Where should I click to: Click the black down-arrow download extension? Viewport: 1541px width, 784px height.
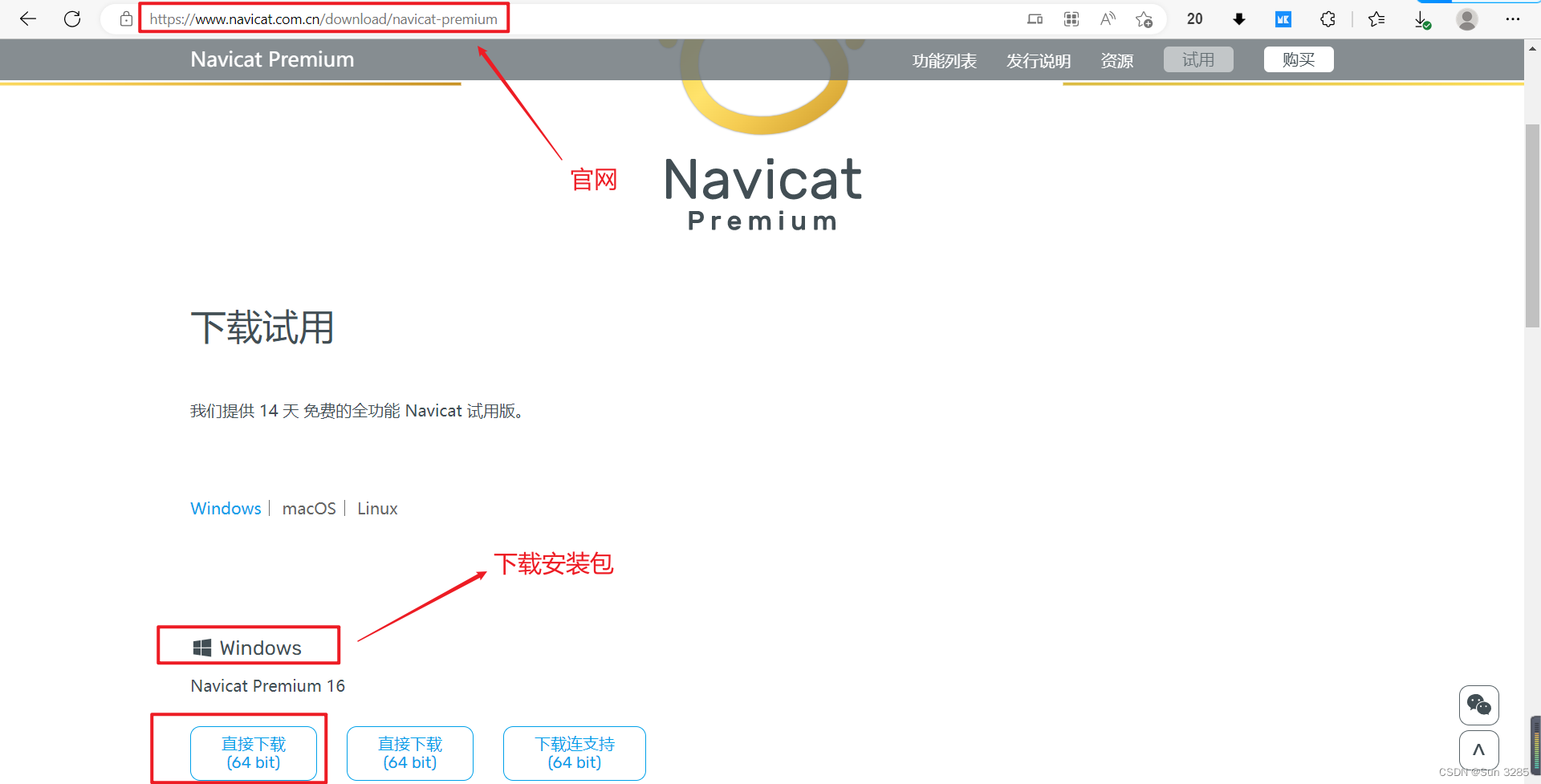pyautogui.click(x=1239, y=18)
